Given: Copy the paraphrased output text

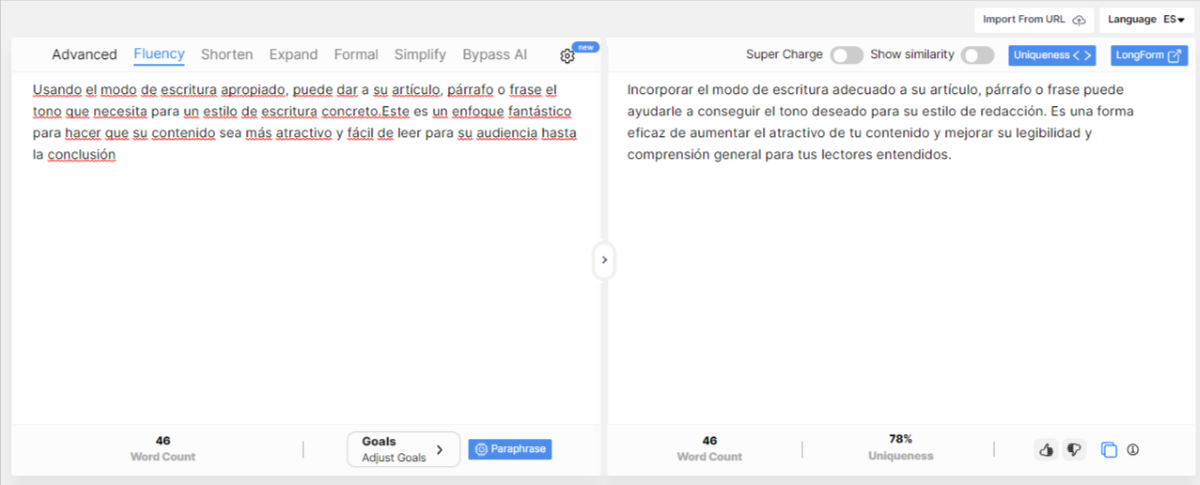Looking at the screenshot, I should point(1108,450).
